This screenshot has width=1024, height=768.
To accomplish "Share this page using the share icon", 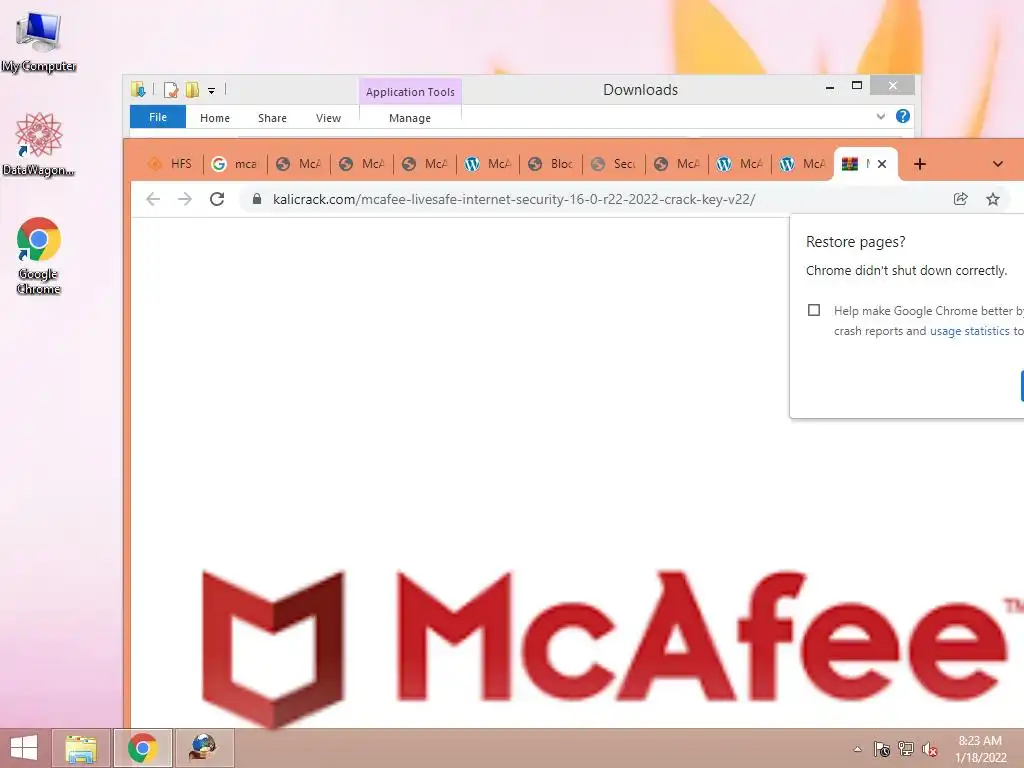I will (960, 199).
